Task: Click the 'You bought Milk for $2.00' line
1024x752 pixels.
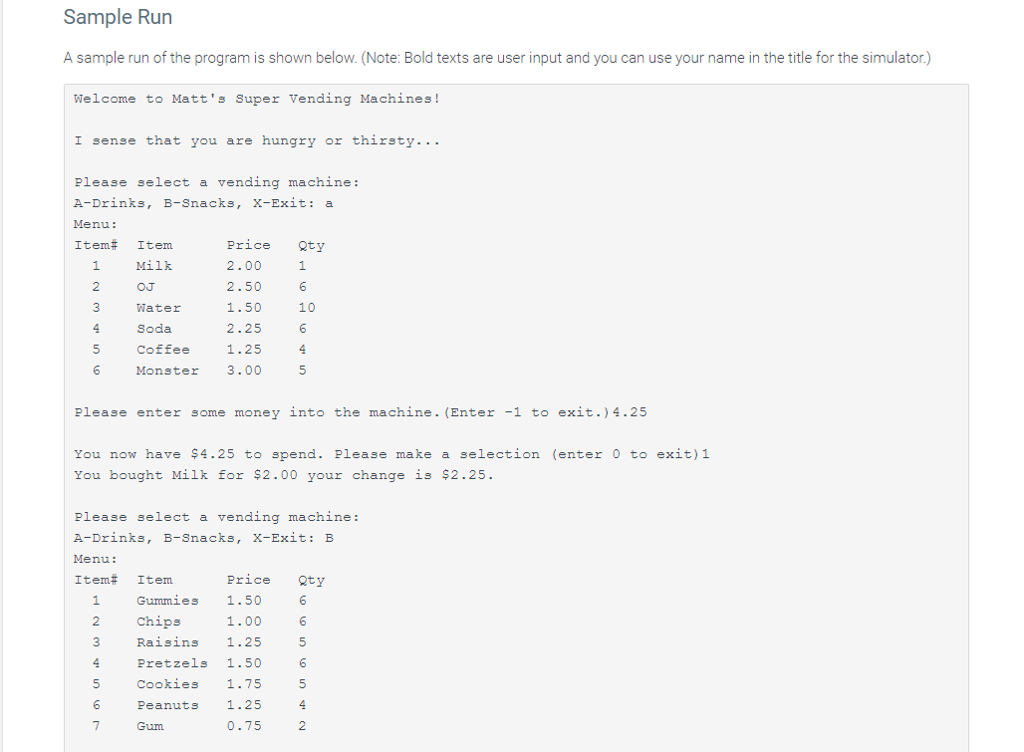Action: (283, 475)
